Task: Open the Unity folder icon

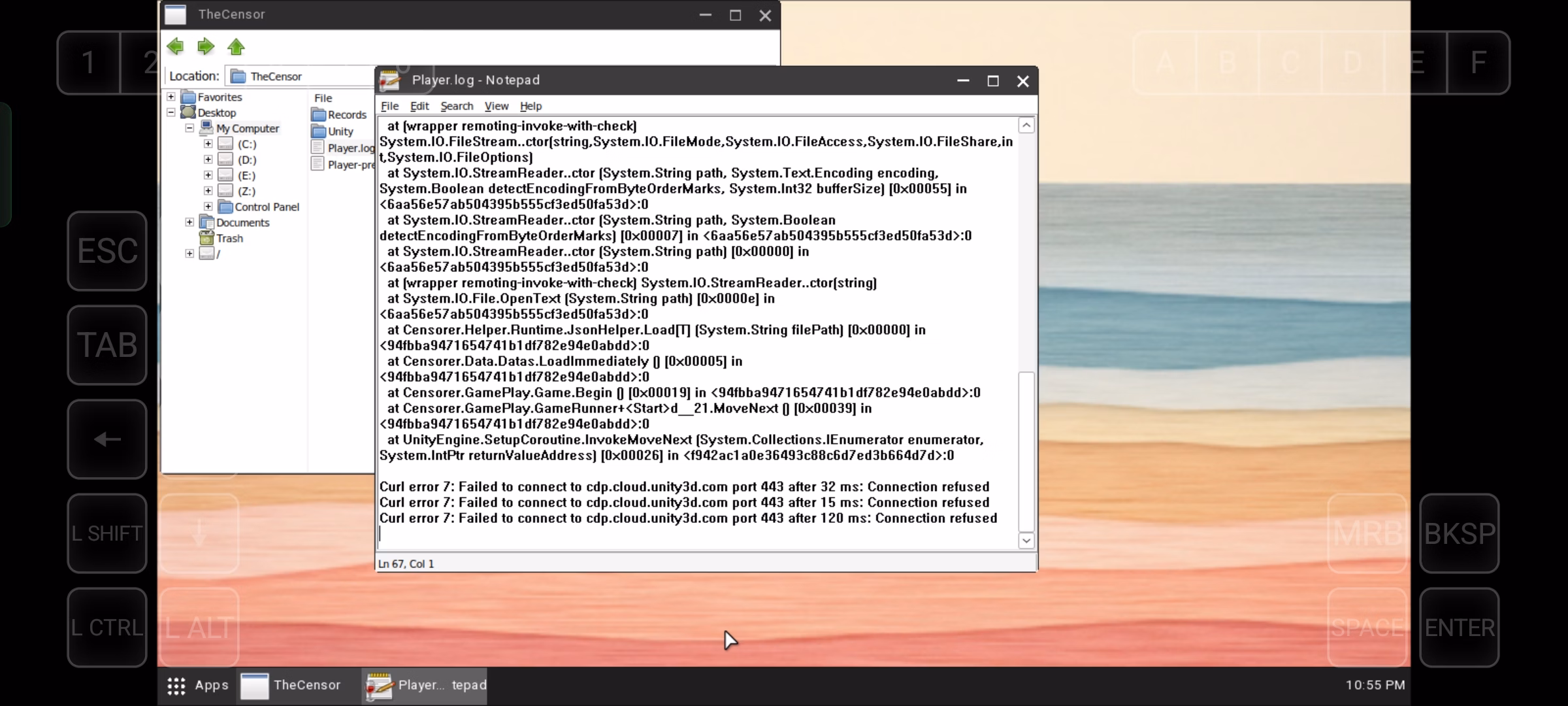Action: (x=319, y=131)
